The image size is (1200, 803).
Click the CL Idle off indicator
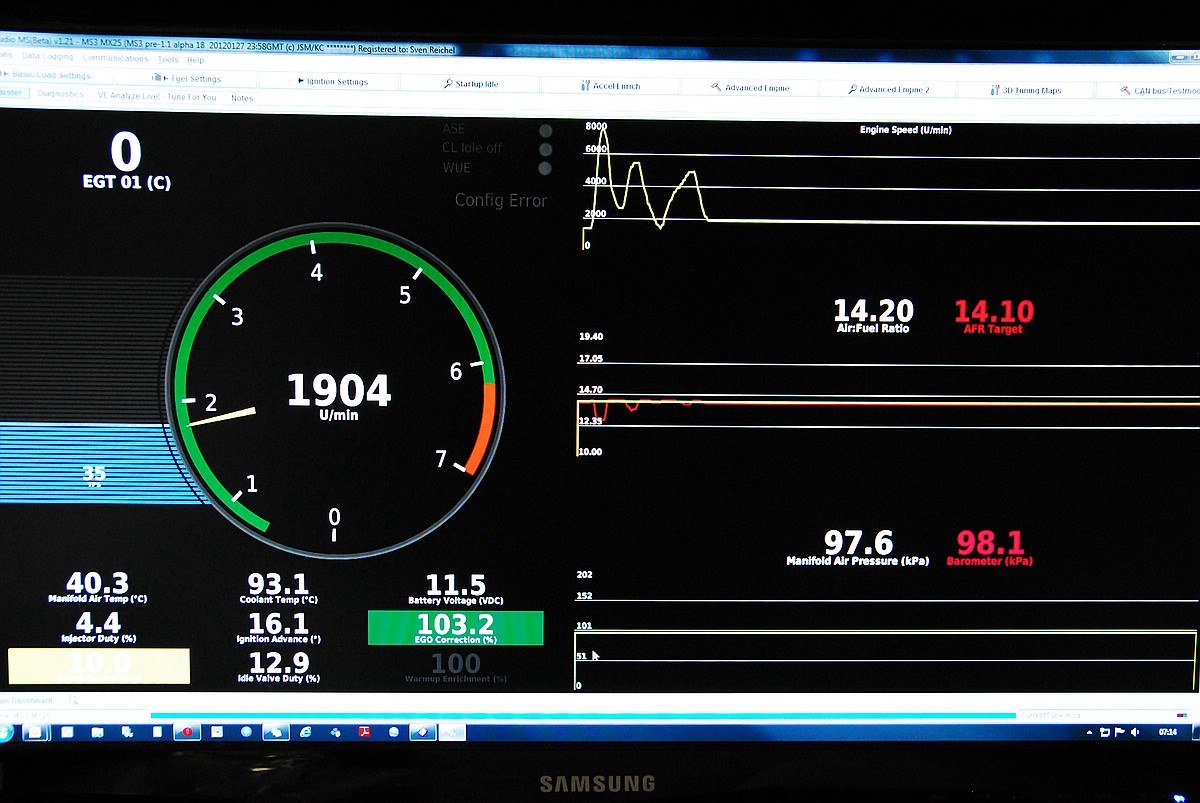click(x=545, y=149)
